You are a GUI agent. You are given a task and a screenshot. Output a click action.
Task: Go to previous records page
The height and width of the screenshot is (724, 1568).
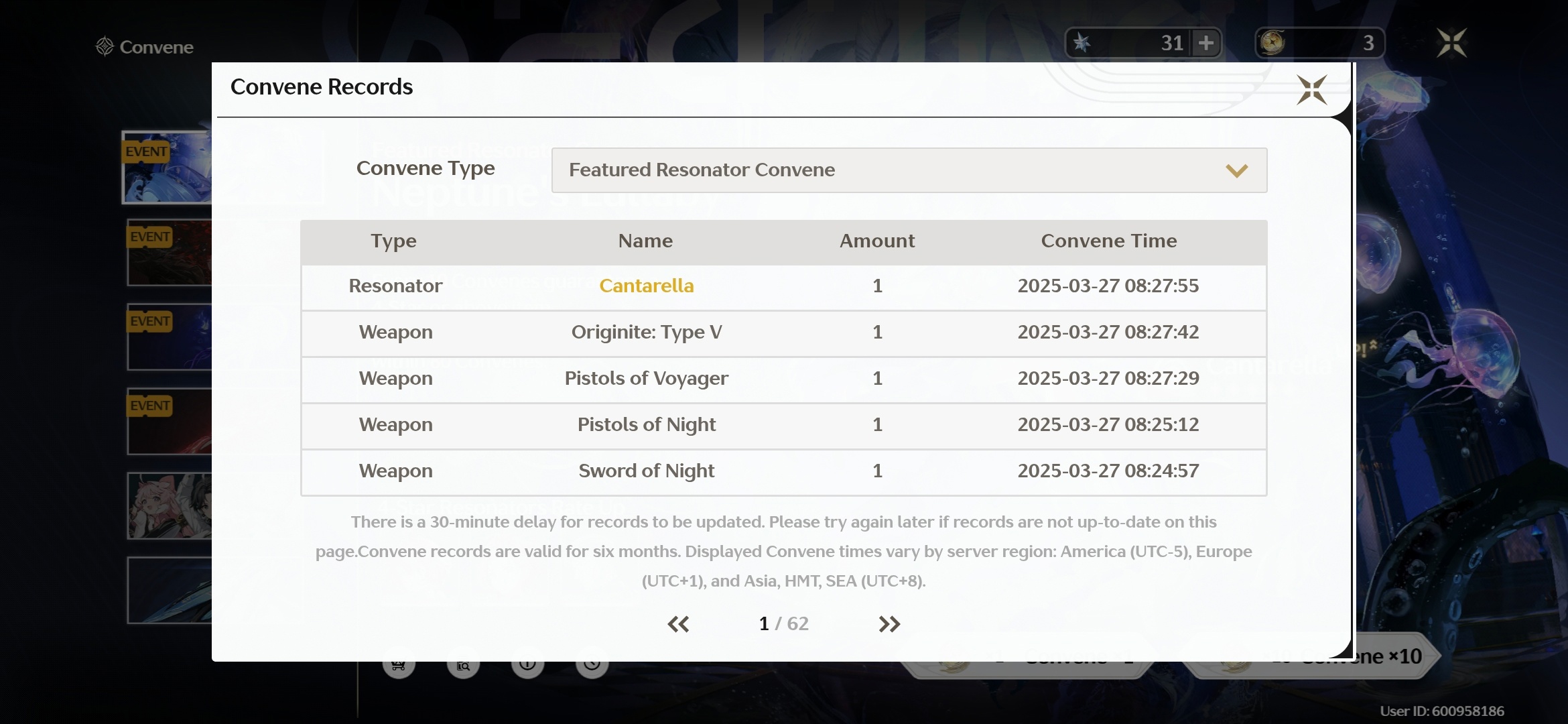678,624
